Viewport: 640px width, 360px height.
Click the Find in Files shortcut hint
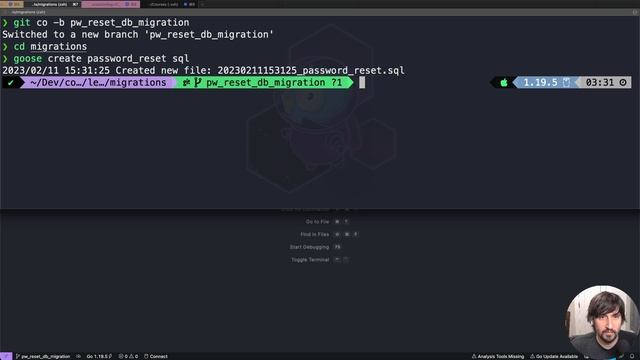tap(329, 234)
